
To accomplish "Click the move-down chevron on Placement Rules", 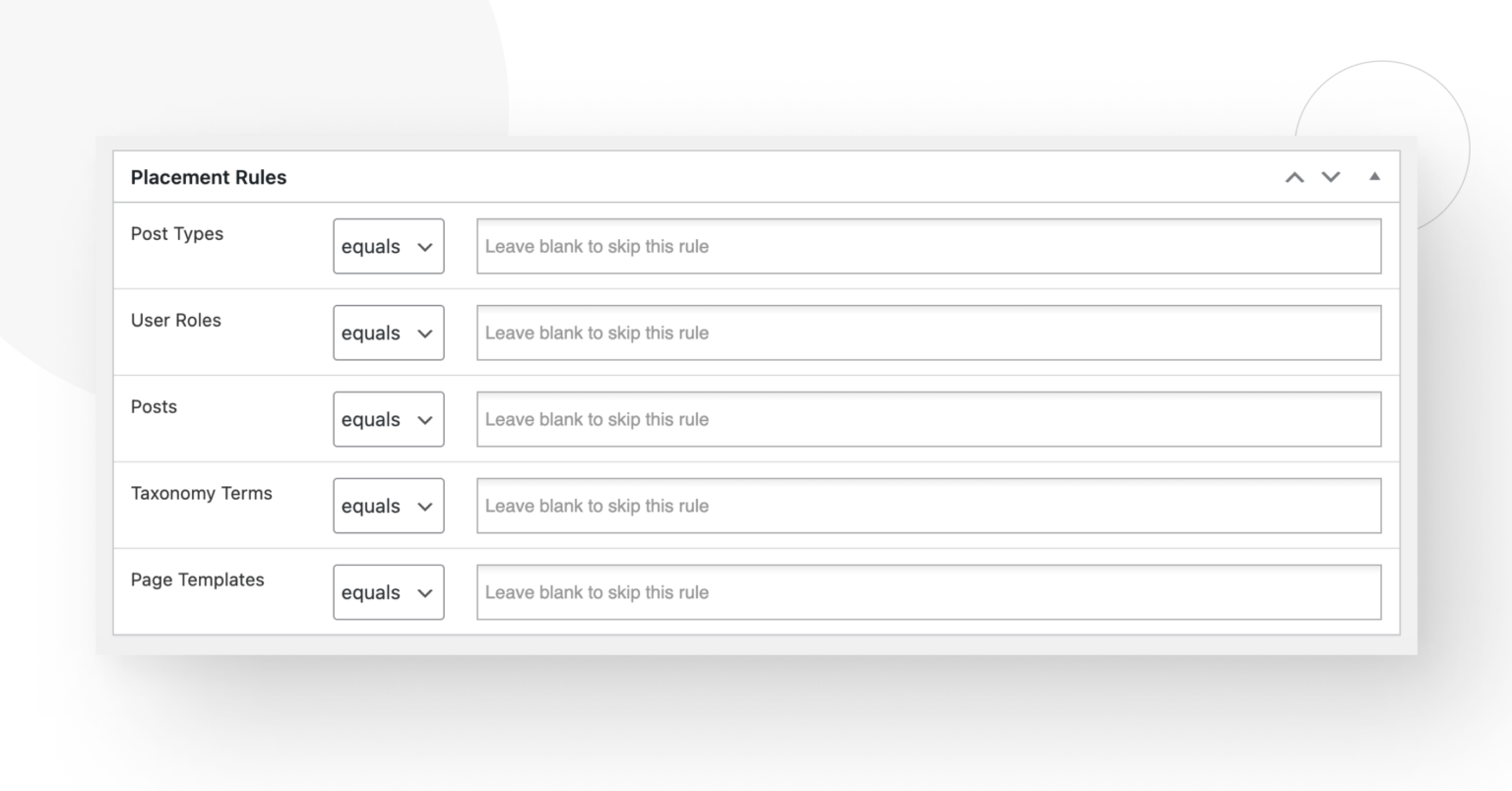I will 1331,178.
